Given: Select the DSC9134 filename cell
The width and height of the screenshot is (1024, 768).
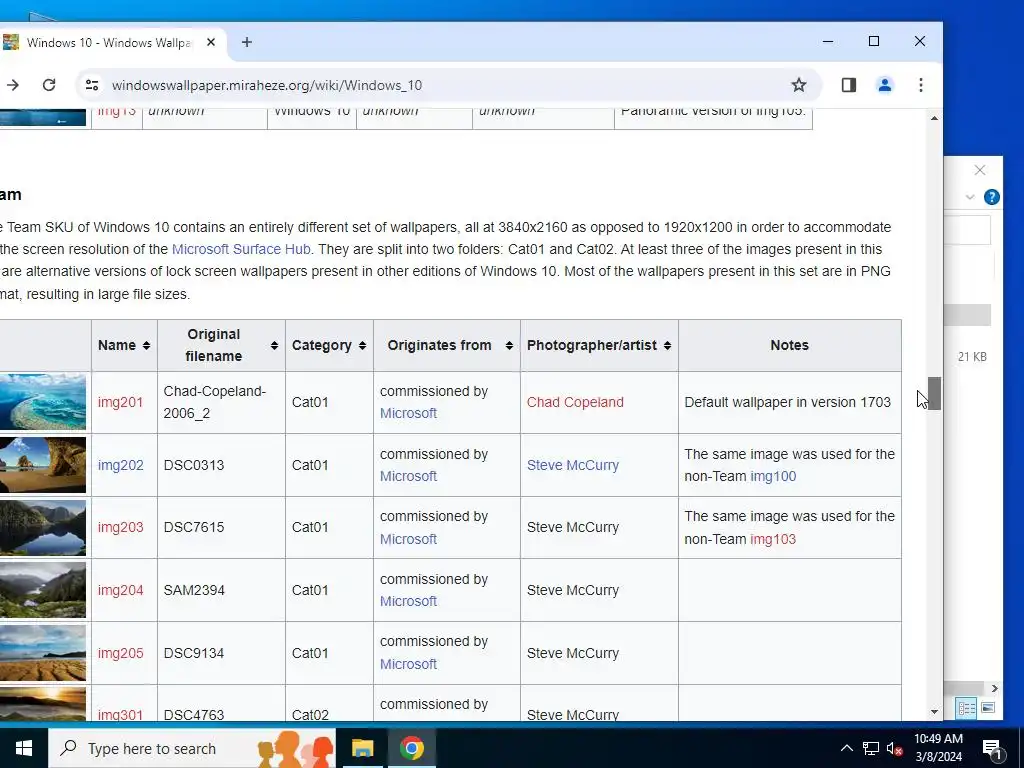Looking at the screenshot, I should pos(221,653).
